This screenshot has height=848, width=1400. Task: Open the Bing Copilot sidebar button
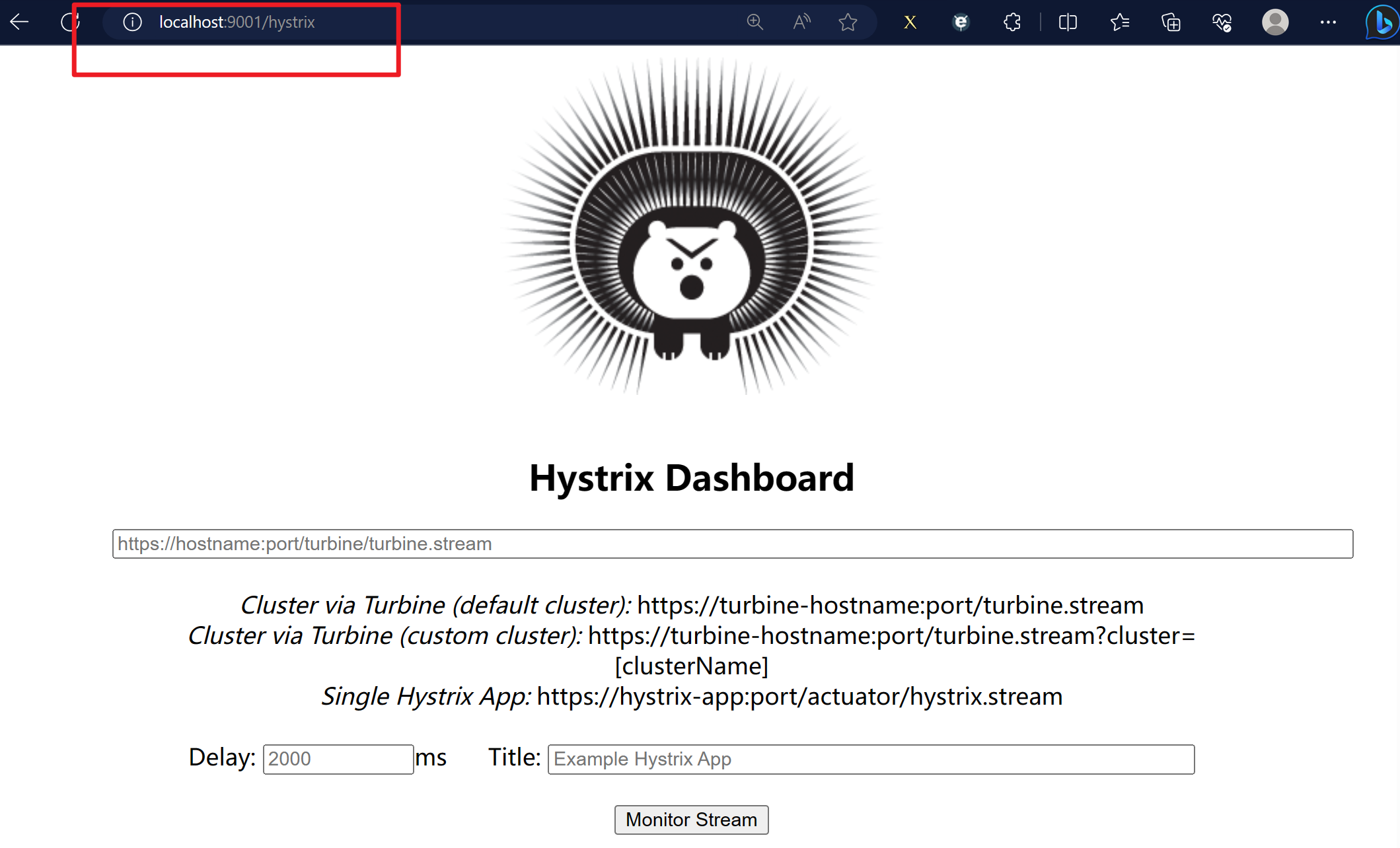click(1382, 22)
